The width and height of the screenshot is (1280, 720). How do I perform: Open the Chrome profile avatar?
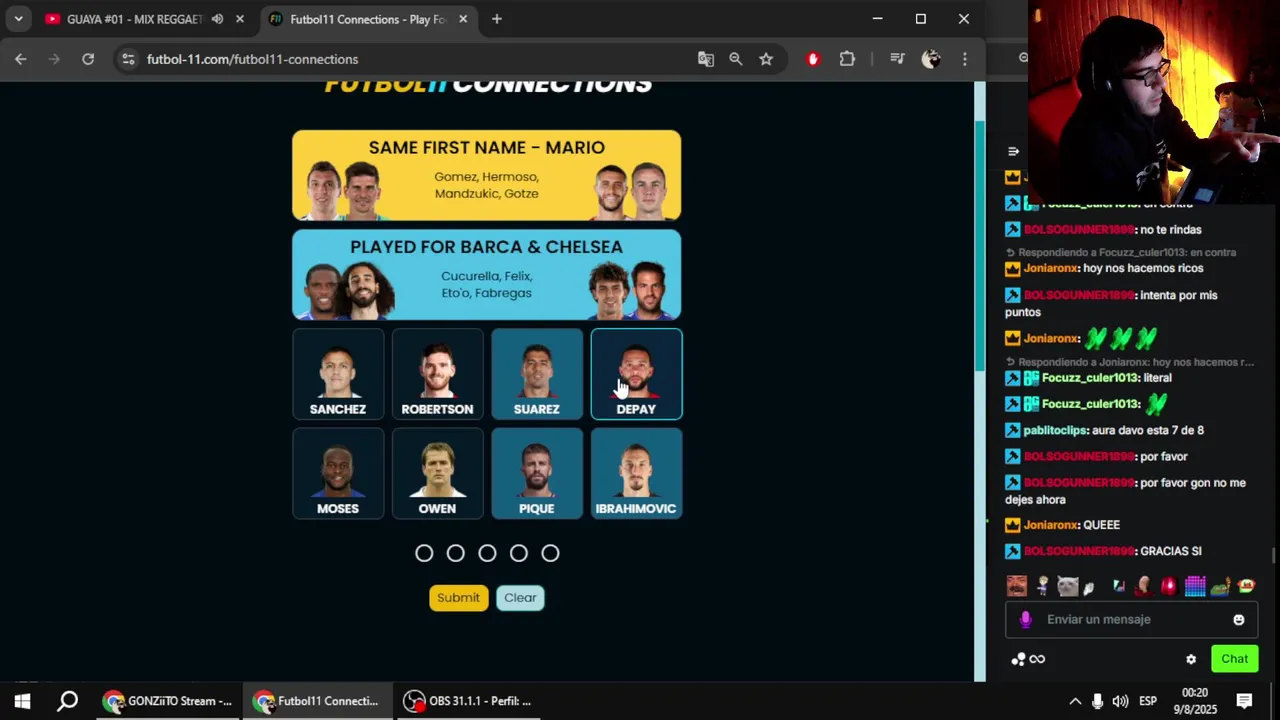click(x=931, y=59)
